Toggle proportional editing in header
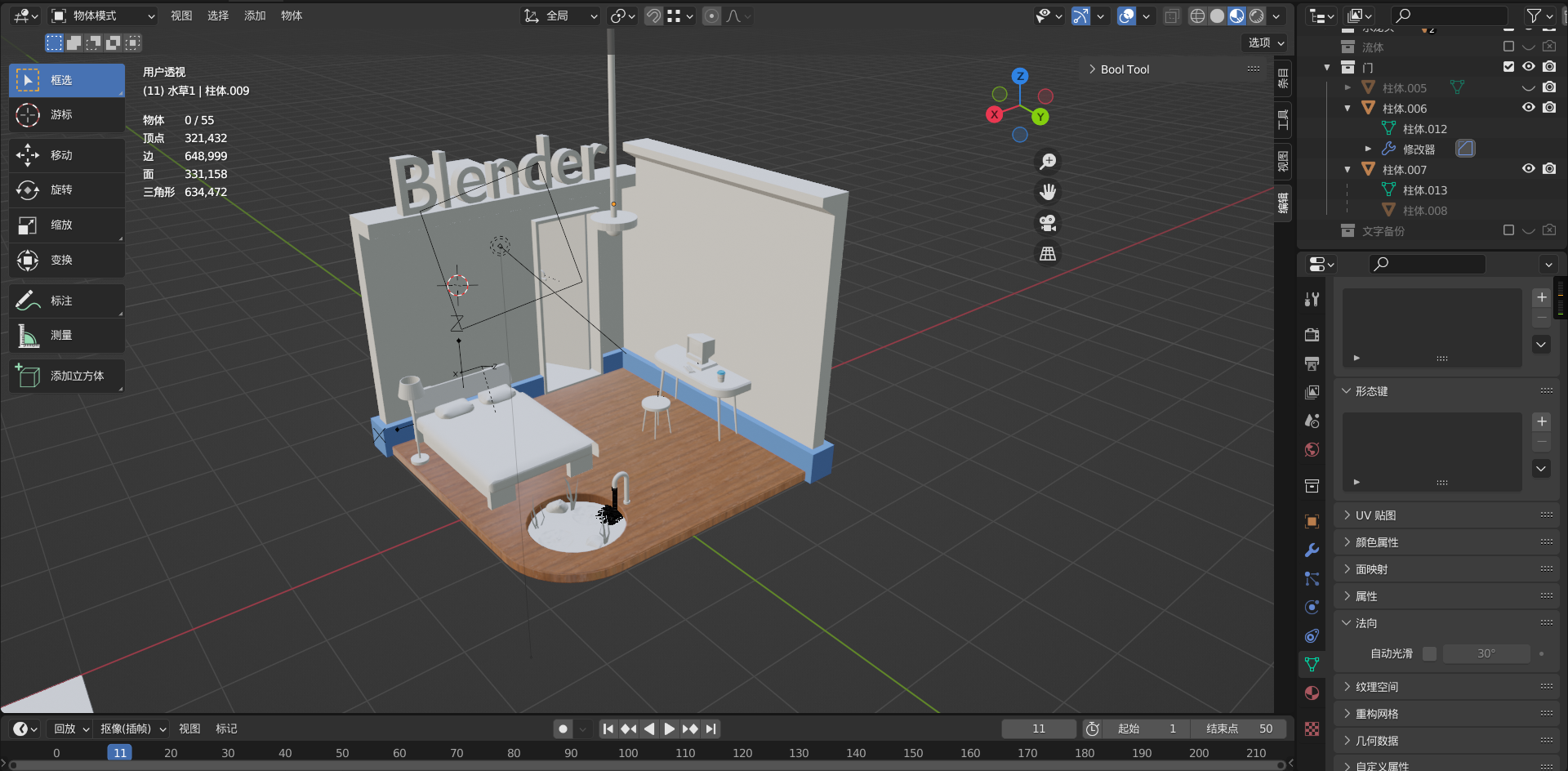 (x=712, y=16)
